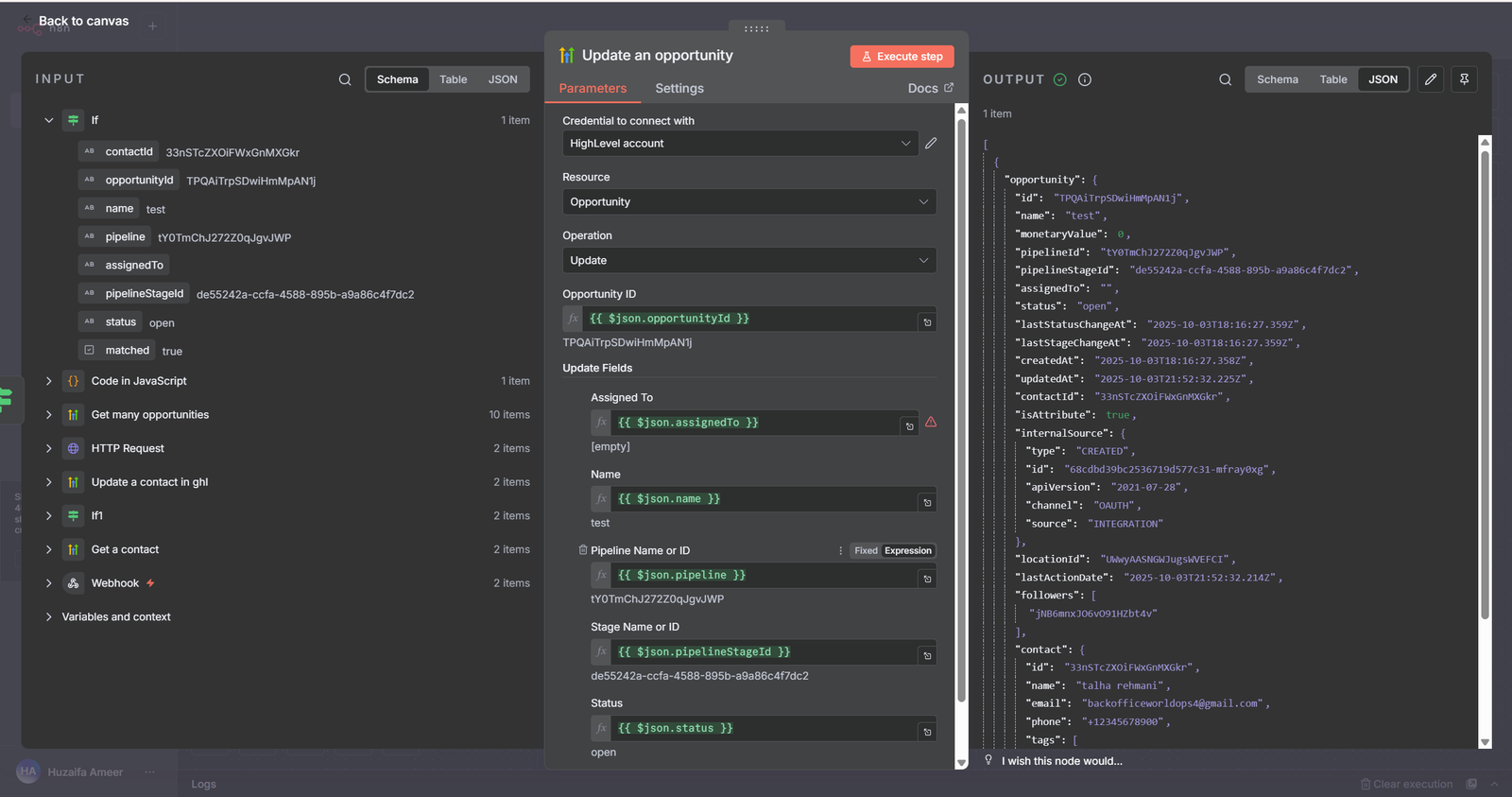Collapse the If input node
Screen dimensions: 1512x797
[49, 120]
